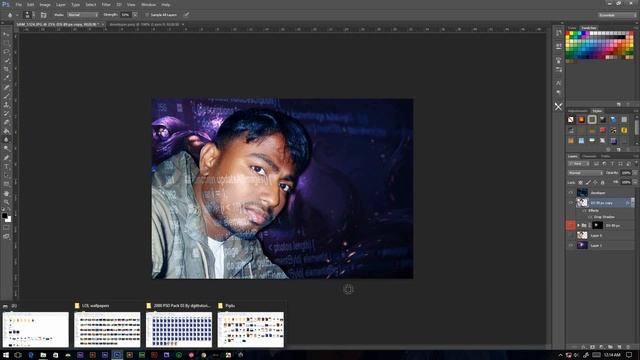Viewport: 640px width, 360px height.
Task: Select the Blur tool in toolbox
Action: (7, 140)
